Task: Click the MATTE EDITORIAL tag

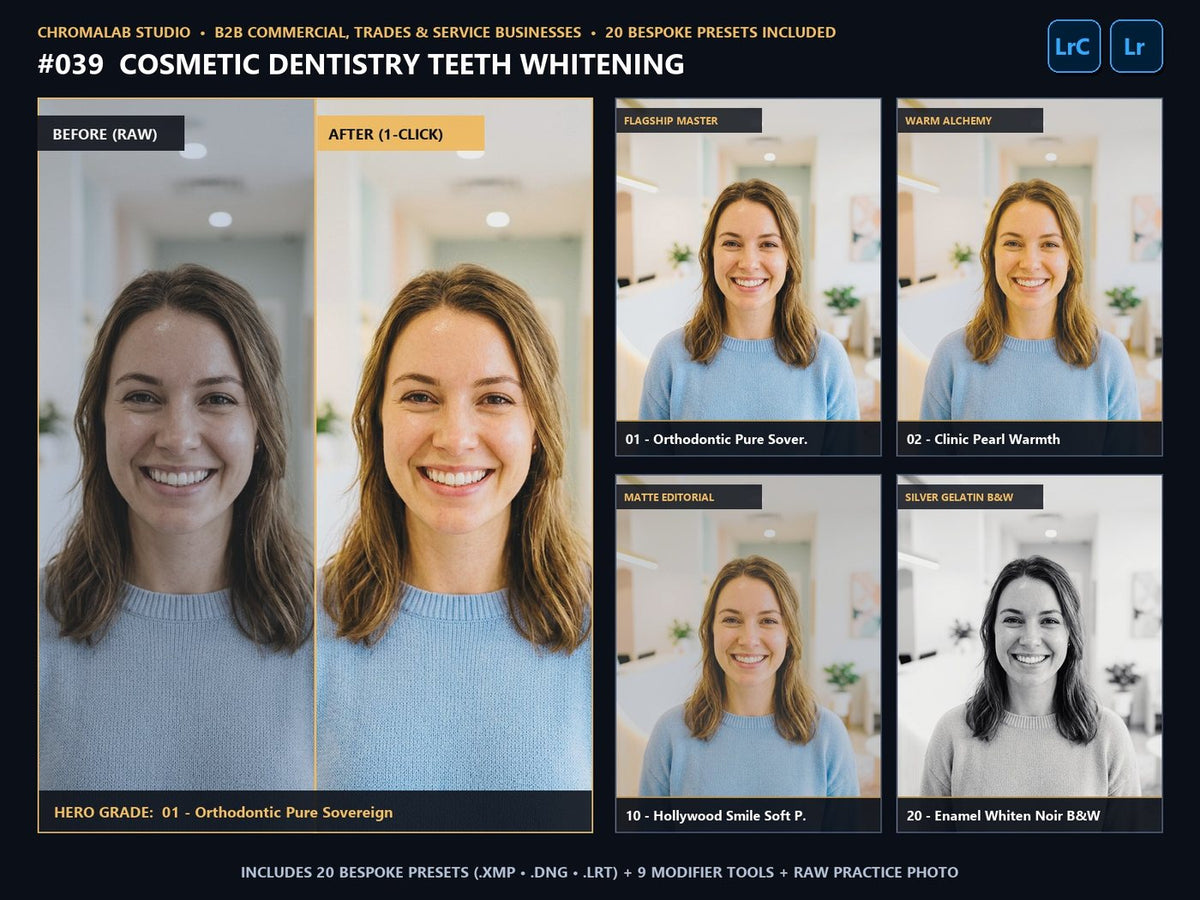Action: [689, 497]
